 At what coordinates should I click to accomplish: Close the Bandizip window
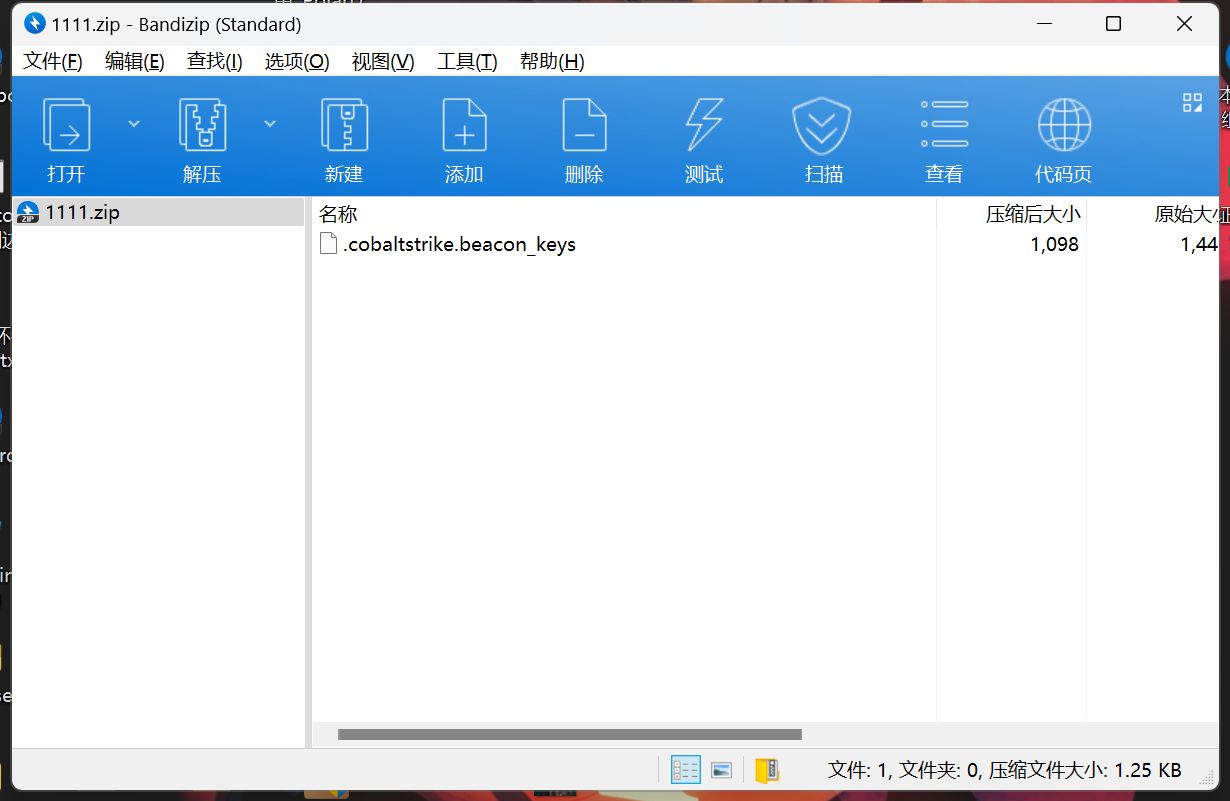tap(1184, 24)
